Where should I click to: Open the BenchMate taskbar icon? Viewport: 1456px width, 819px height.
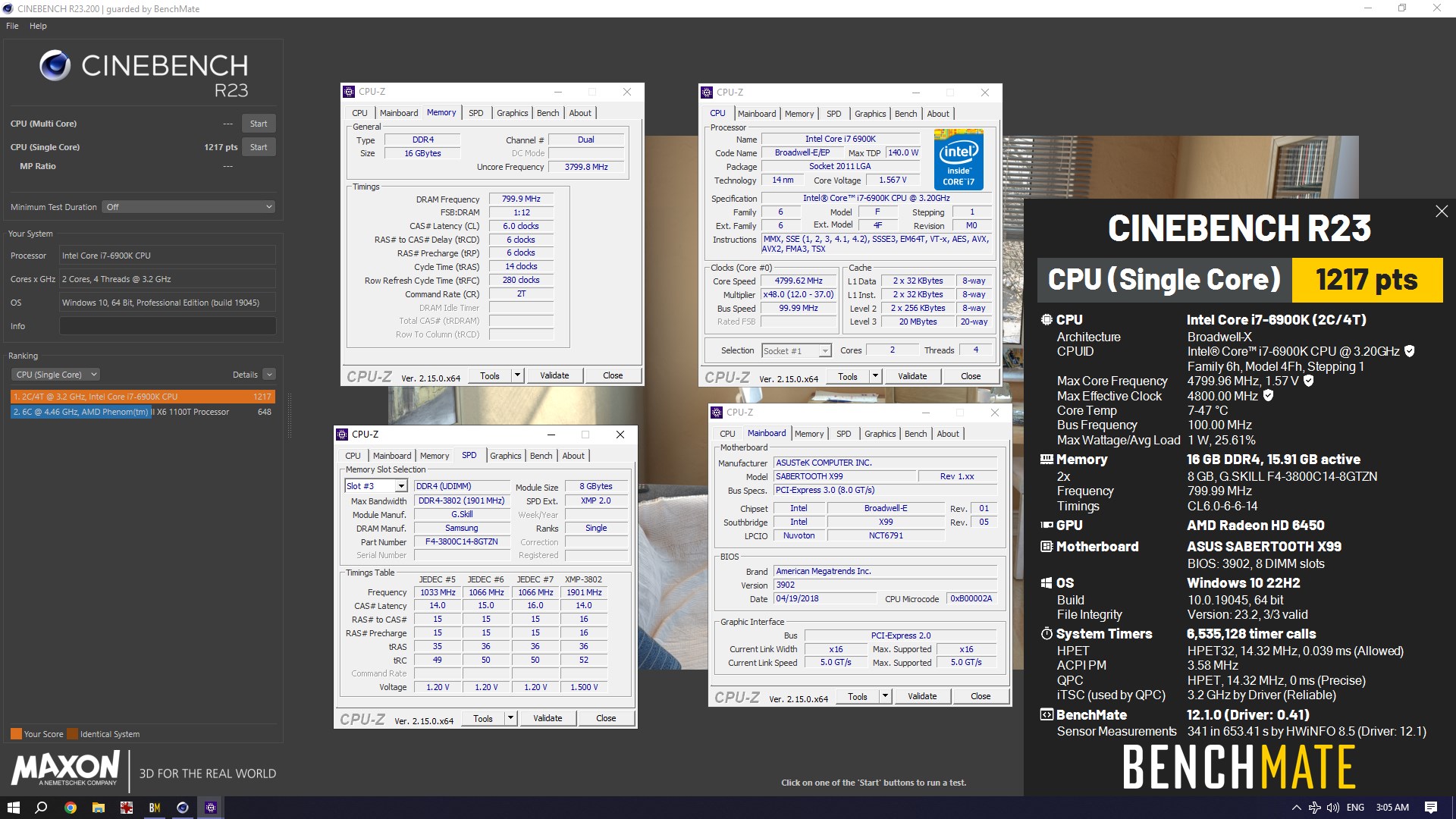(155, 808)
